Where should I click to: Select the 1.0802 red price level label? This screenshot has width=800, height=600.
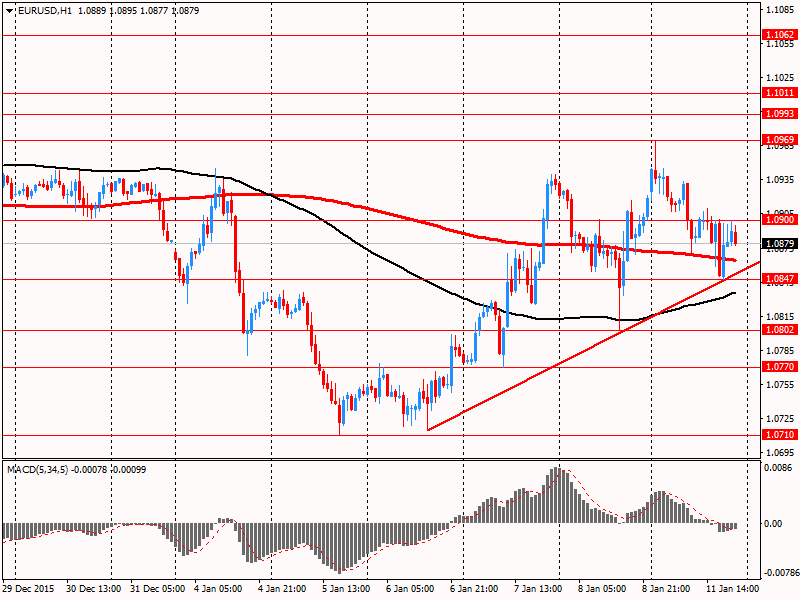tap(780, 330)
